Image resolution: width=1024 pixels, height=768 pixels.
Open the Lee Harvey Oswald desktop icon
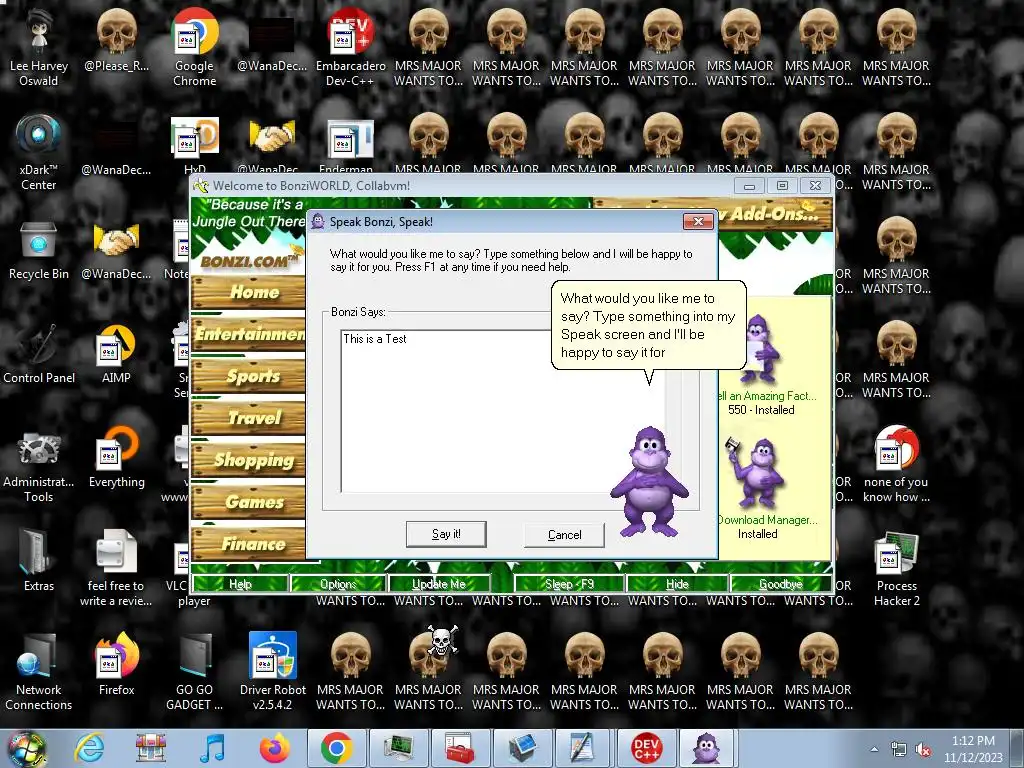[x=39, y=48]
